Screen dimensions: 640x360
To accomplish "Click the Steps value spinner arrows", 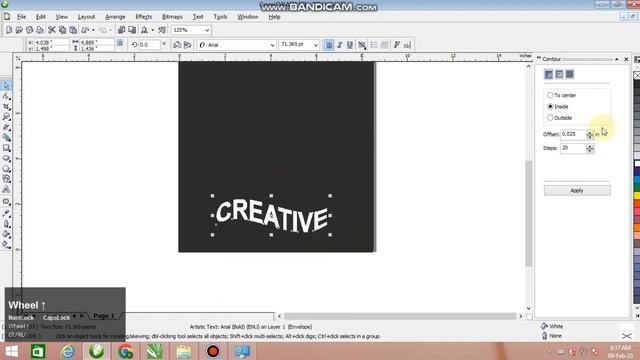I will [x=590, y=148].
